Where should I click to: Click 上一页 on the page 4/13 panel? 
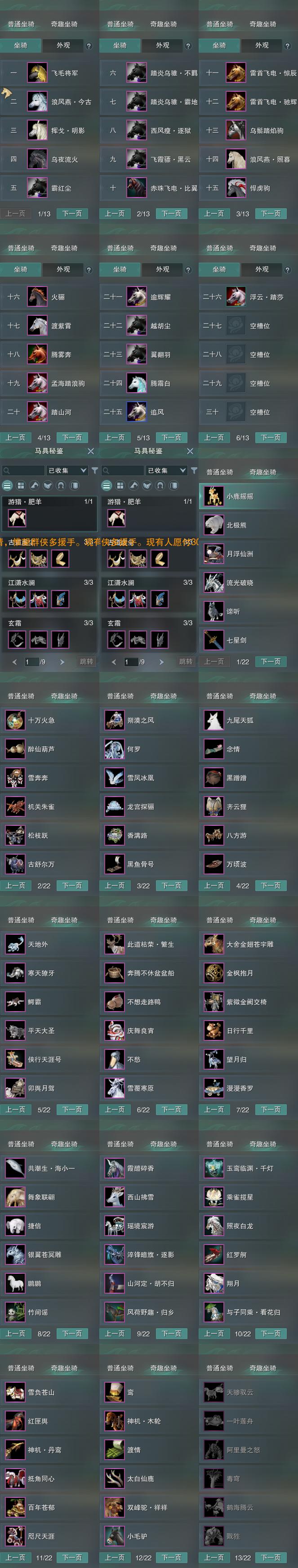[x=16, y=438]
